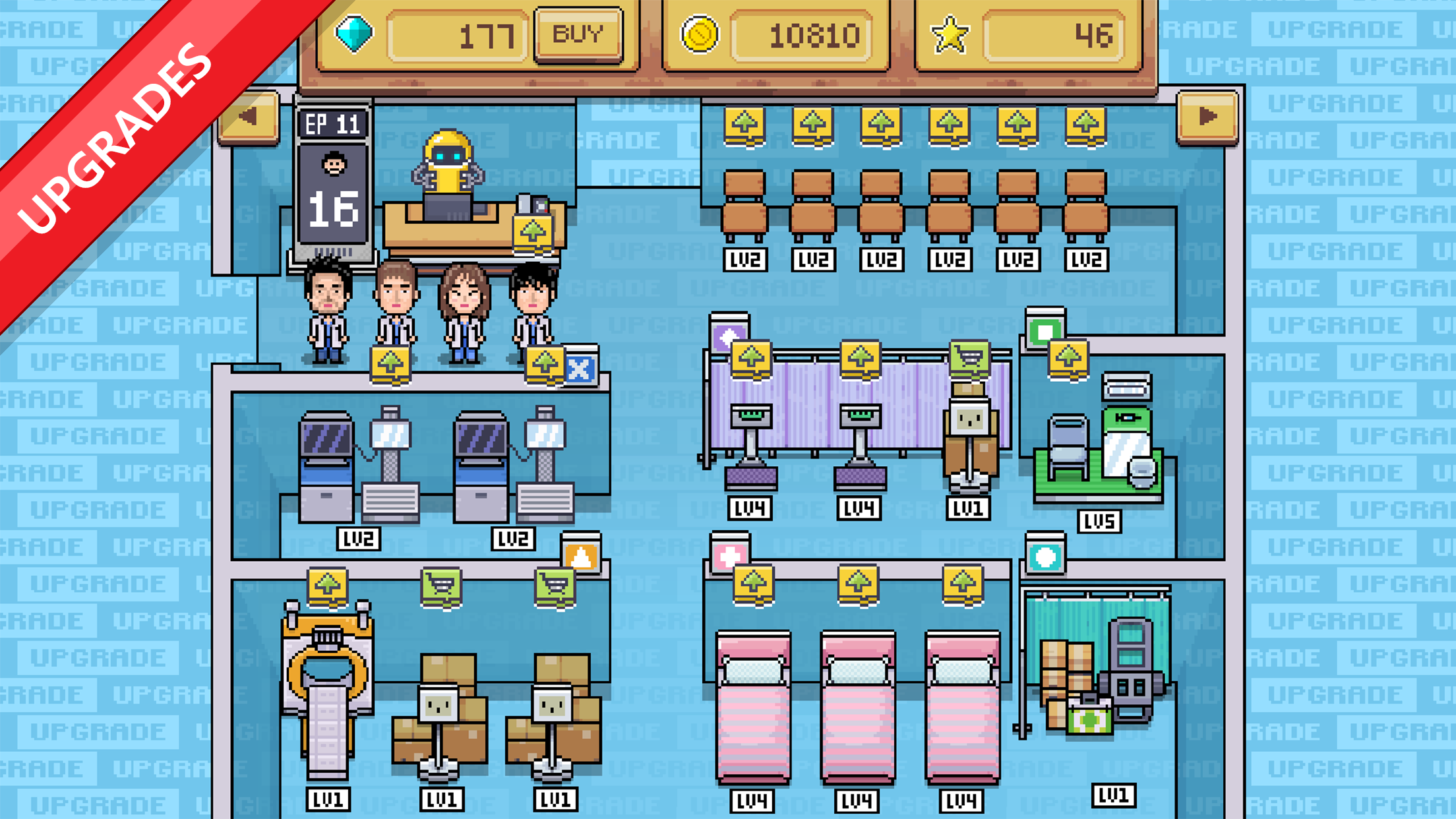Image resolution: width=1456 pixels, height=819 pixels.
Task: Click shopping cart above middle cardboard box
Action: point(440,586)
